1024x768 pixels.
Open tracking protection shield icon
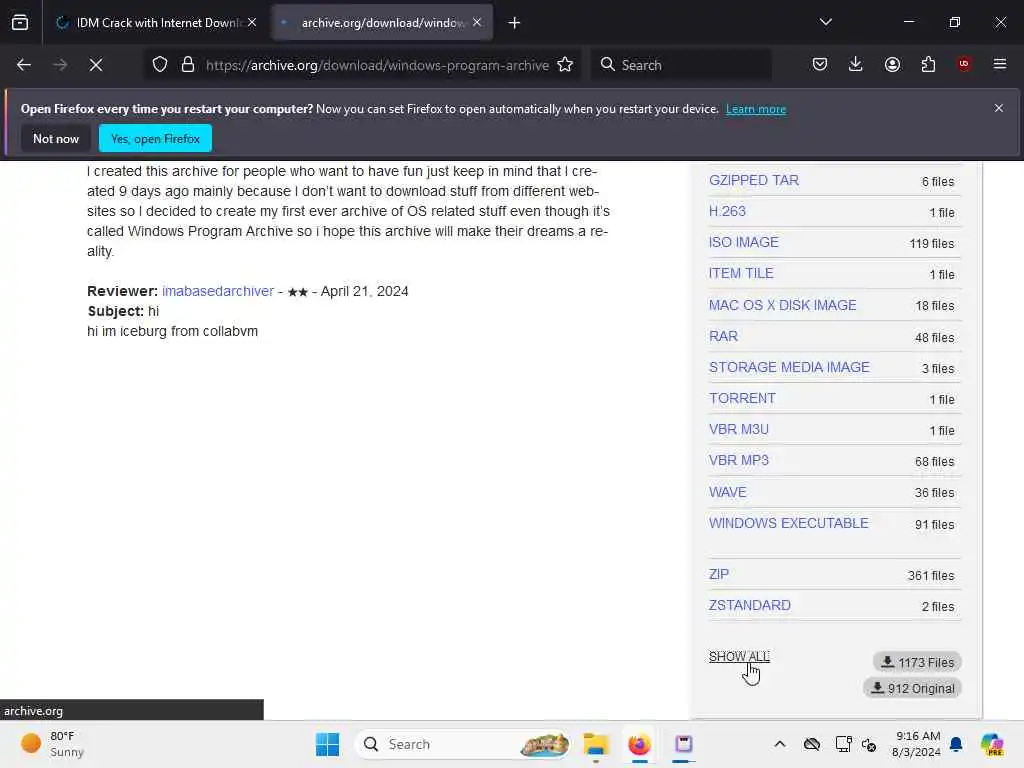click(x=160, y=65)
